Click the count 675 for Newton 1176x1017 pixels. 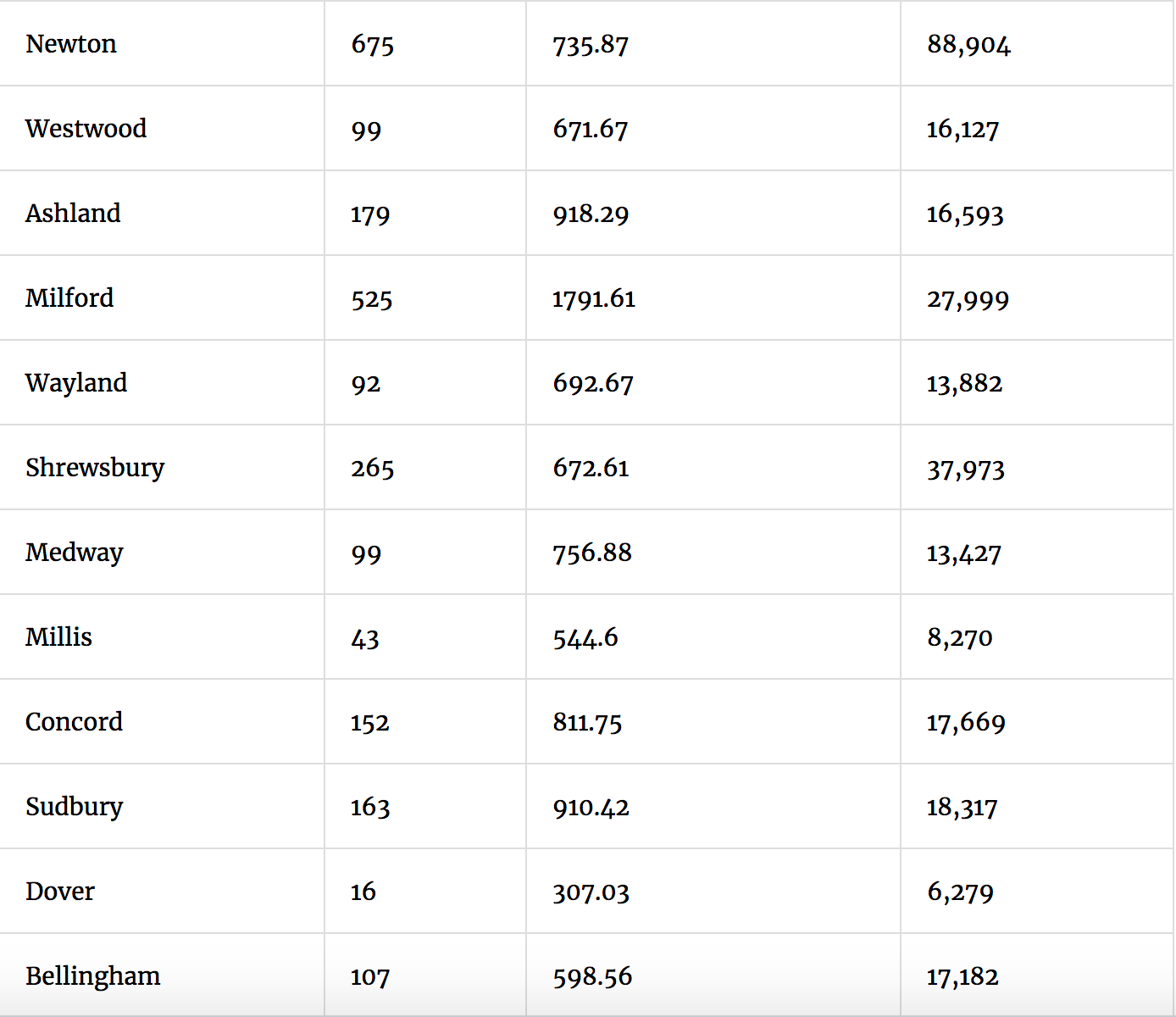point(372,45)
